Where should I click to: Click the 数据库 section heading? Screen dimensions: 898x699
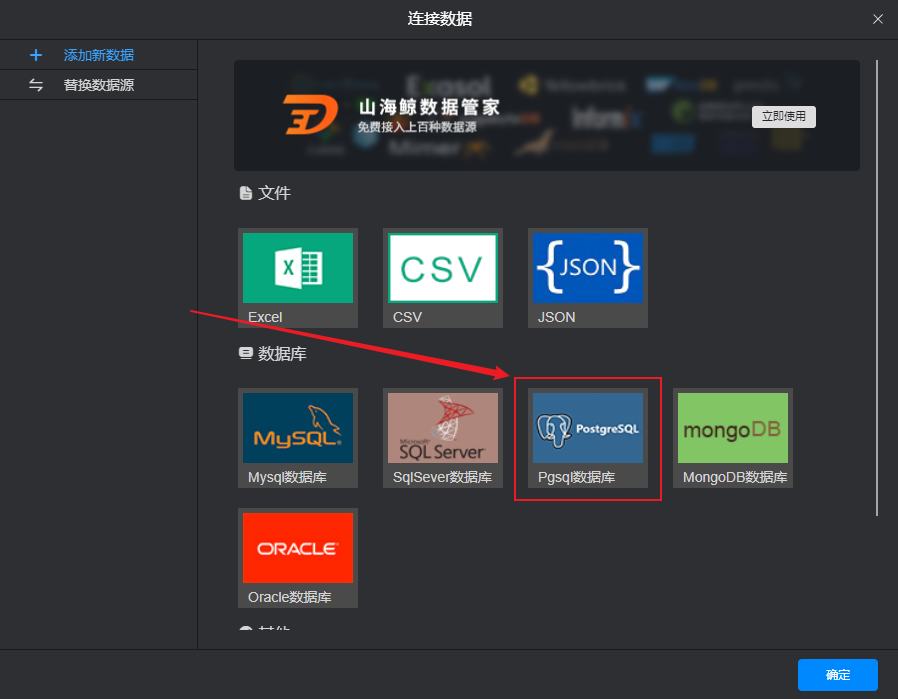pos(282,353)
